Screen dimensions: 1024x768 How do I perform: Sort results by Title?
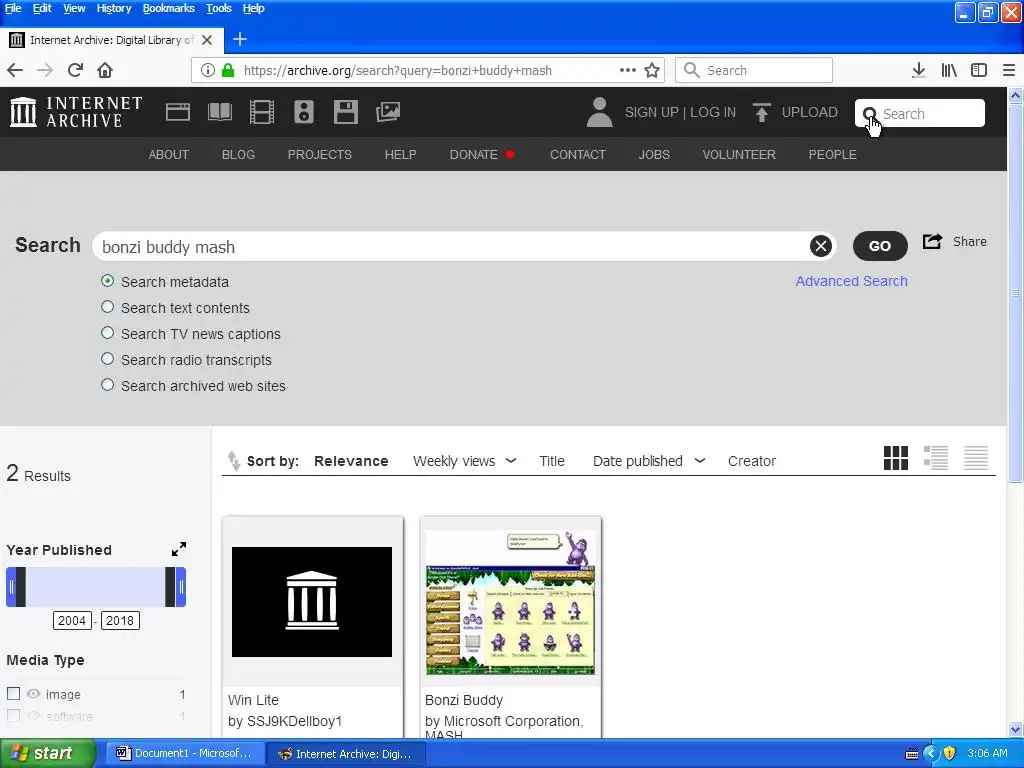pyautogui.click(x=551, y=461)
